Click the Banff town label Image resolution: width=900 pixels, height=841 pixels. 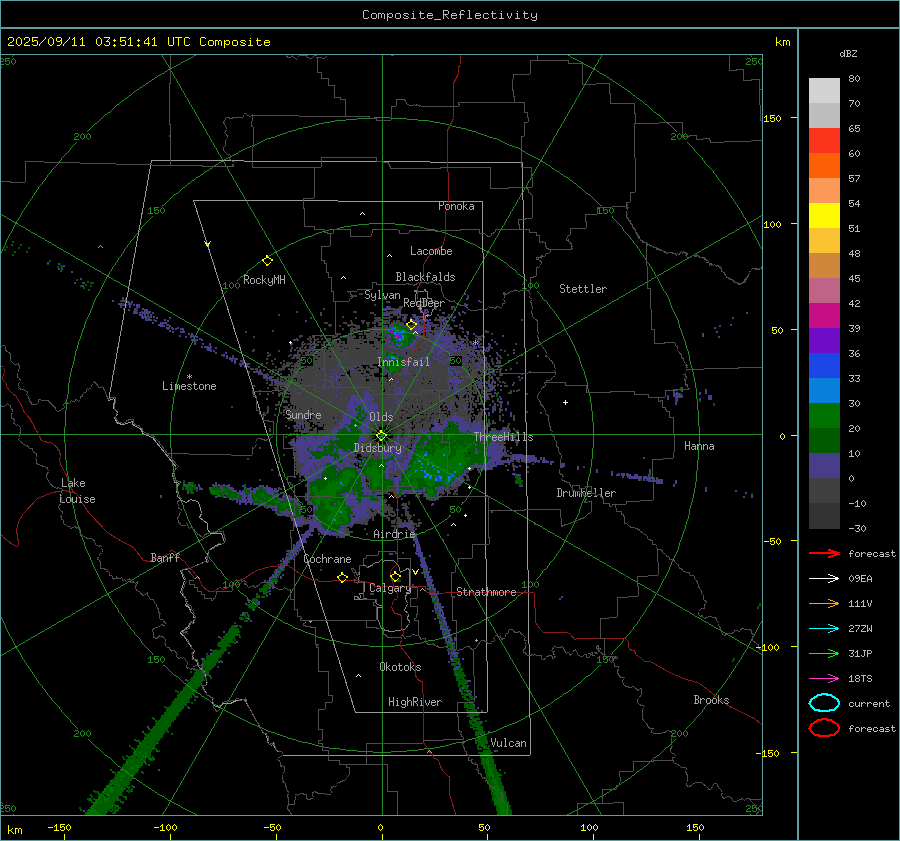[165, 558]
